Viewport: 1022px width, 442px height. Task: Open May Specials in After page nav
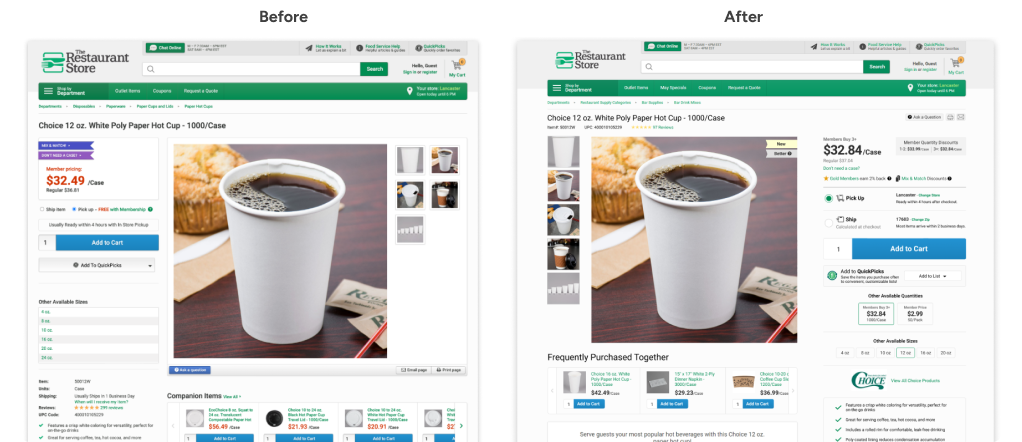673,88
